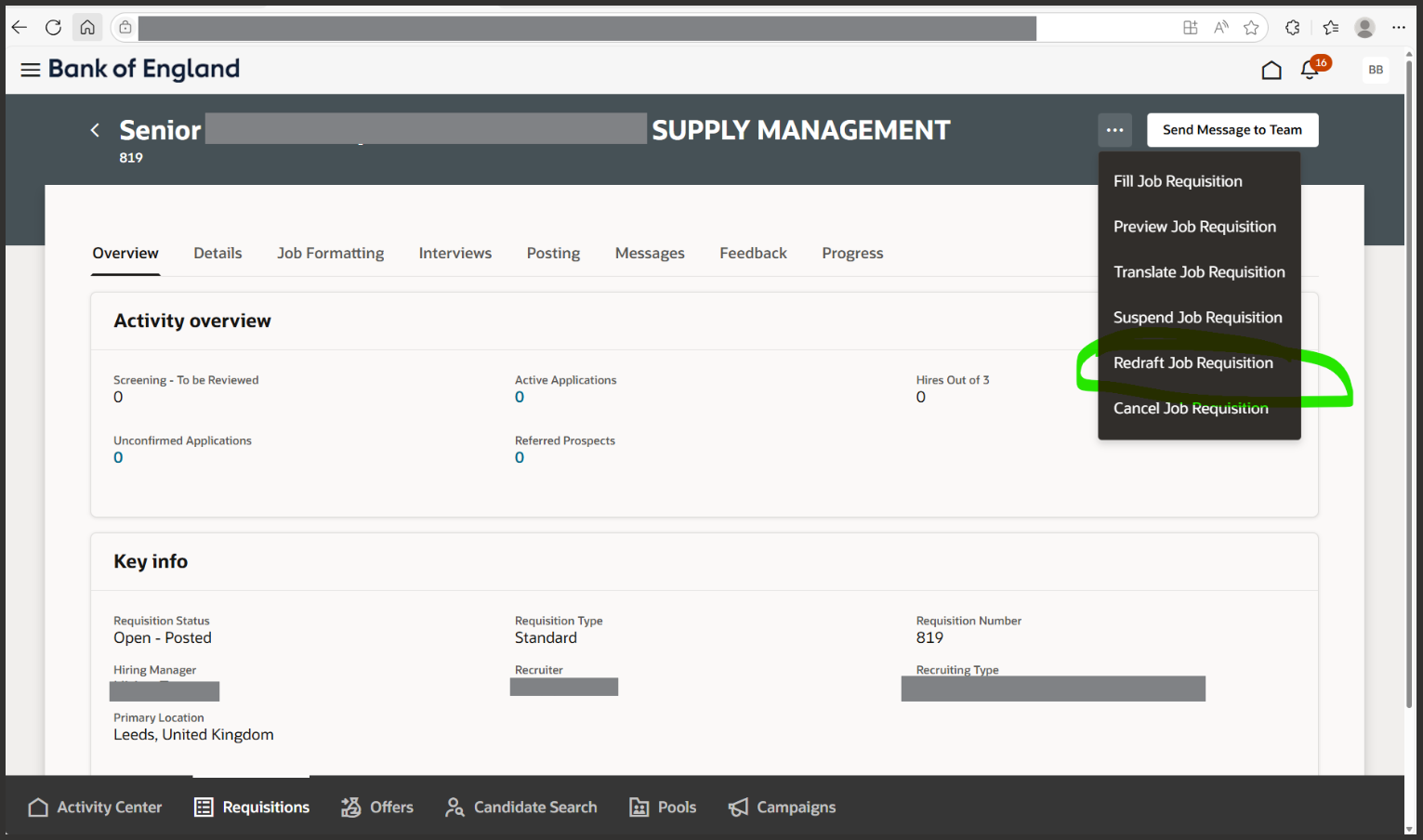Open Candidate Search in bottom navigation

[520, 807]
